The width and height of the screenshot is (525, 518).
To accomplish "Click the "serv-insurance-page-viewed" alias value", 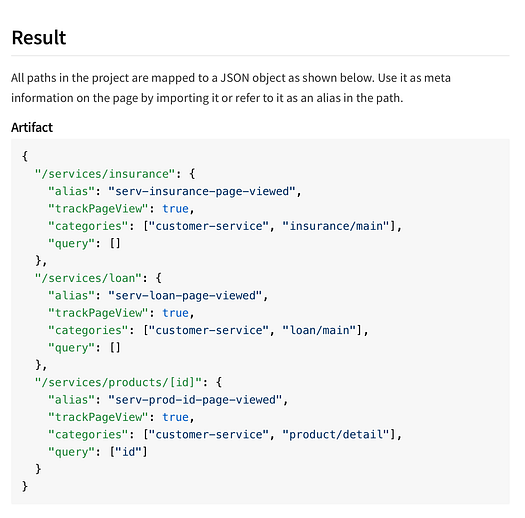I will click(202, 191).
